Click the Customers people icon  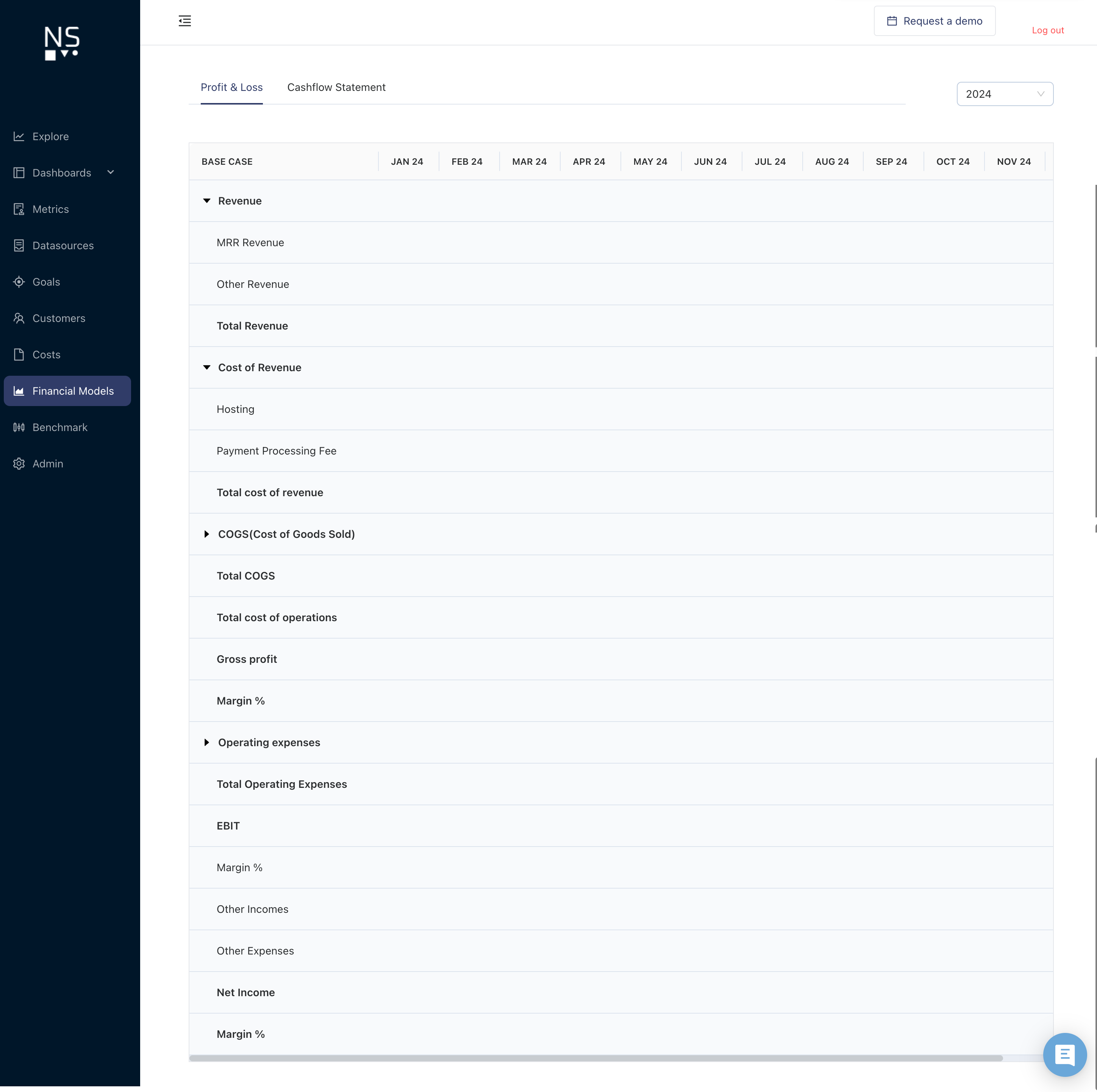(19, 318)
